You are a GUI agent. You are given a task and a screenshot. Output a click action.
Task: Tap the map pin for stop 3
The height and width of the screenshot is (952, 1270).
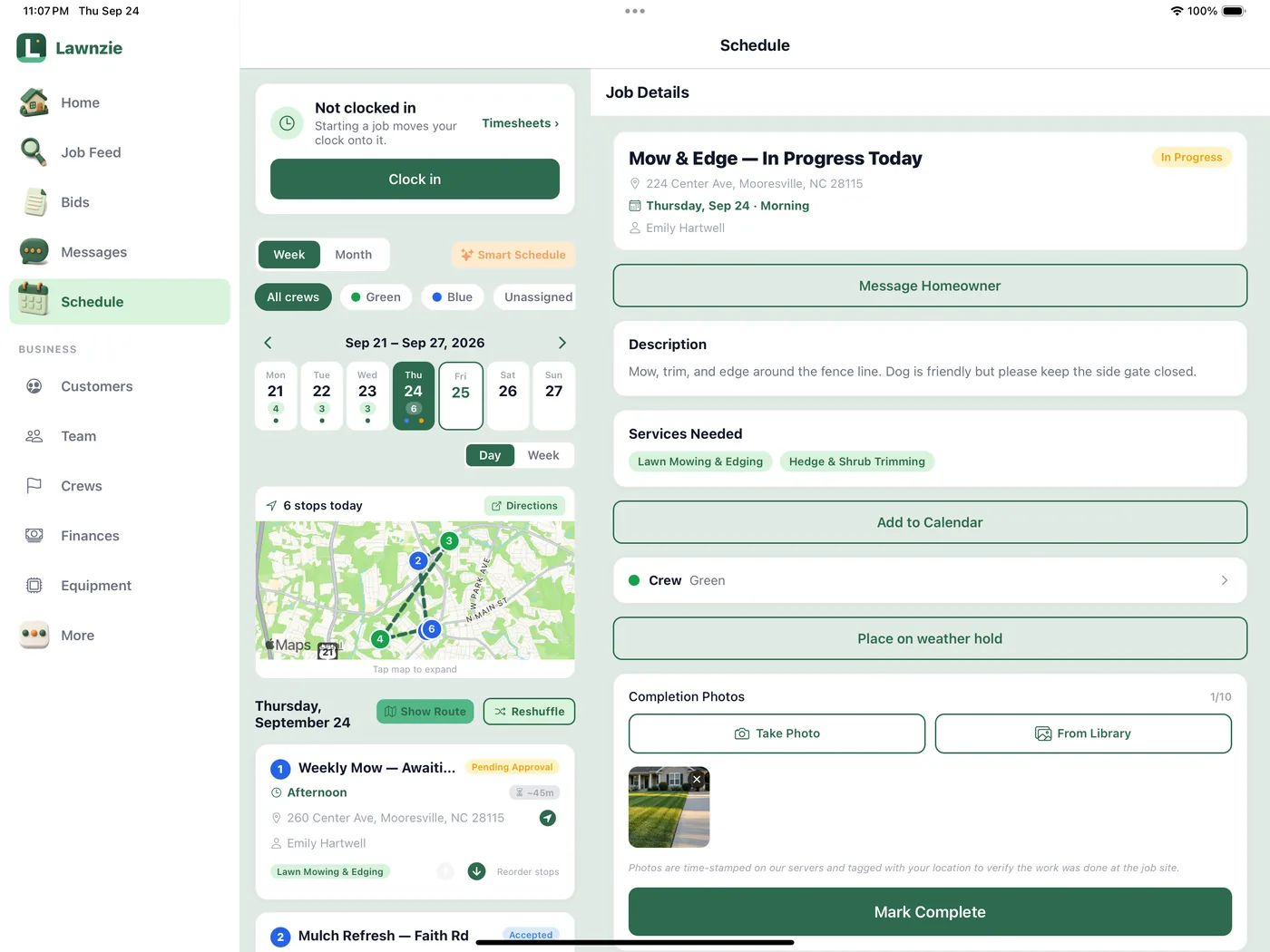449,541
